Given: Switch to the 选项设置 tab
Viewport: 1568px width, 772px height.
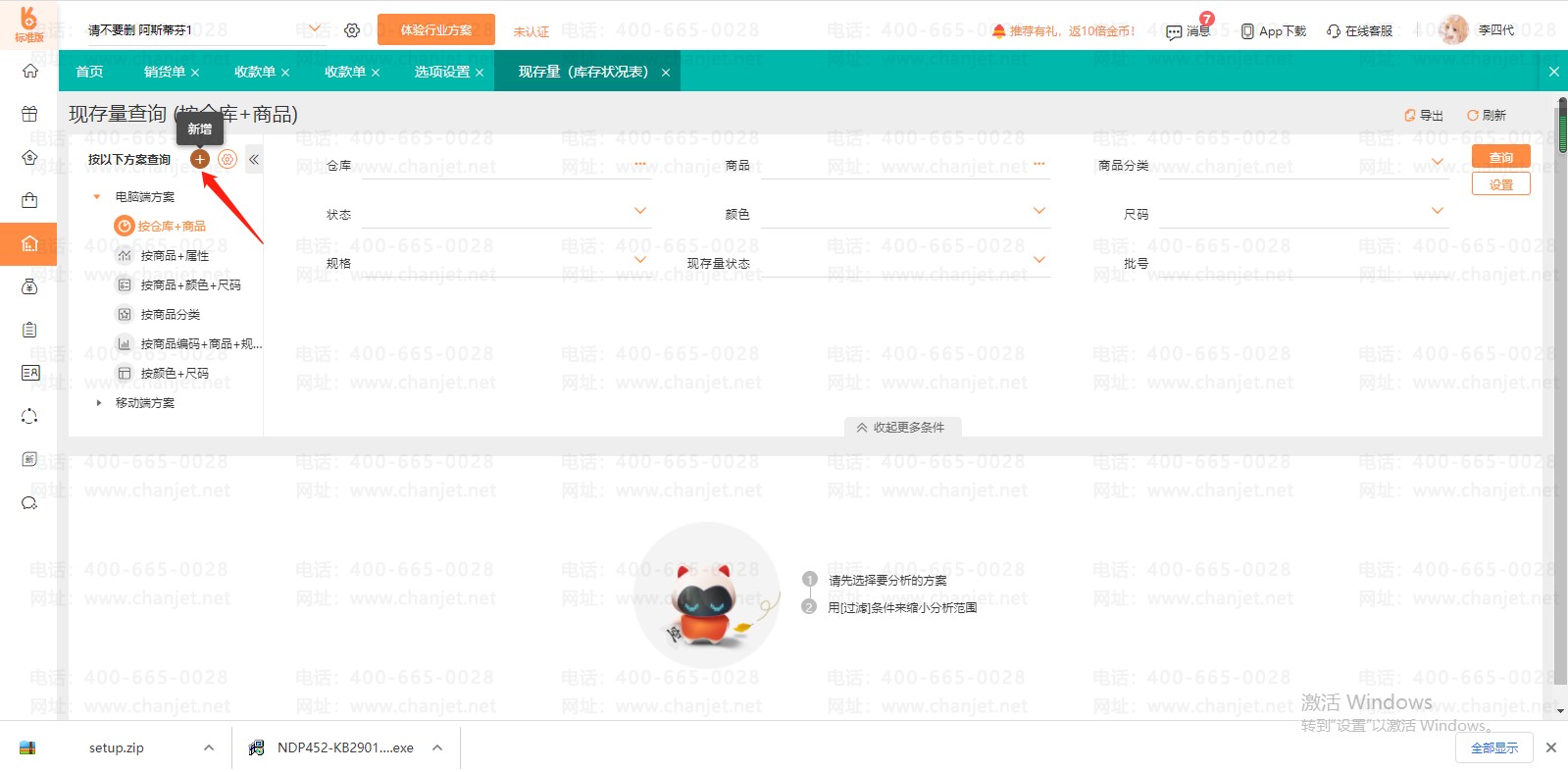Looking at the screenshot, I should (441, 72).
